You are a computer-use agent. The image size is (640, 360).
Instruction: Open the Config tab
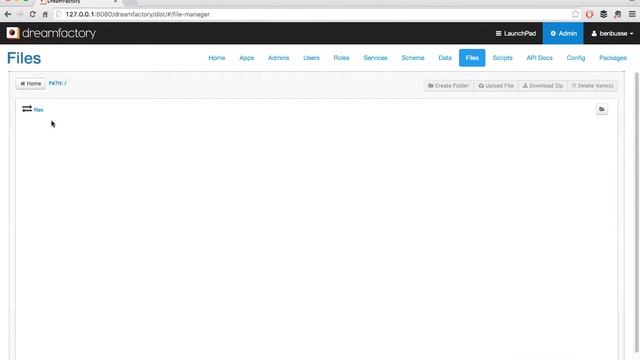[576, 58]
